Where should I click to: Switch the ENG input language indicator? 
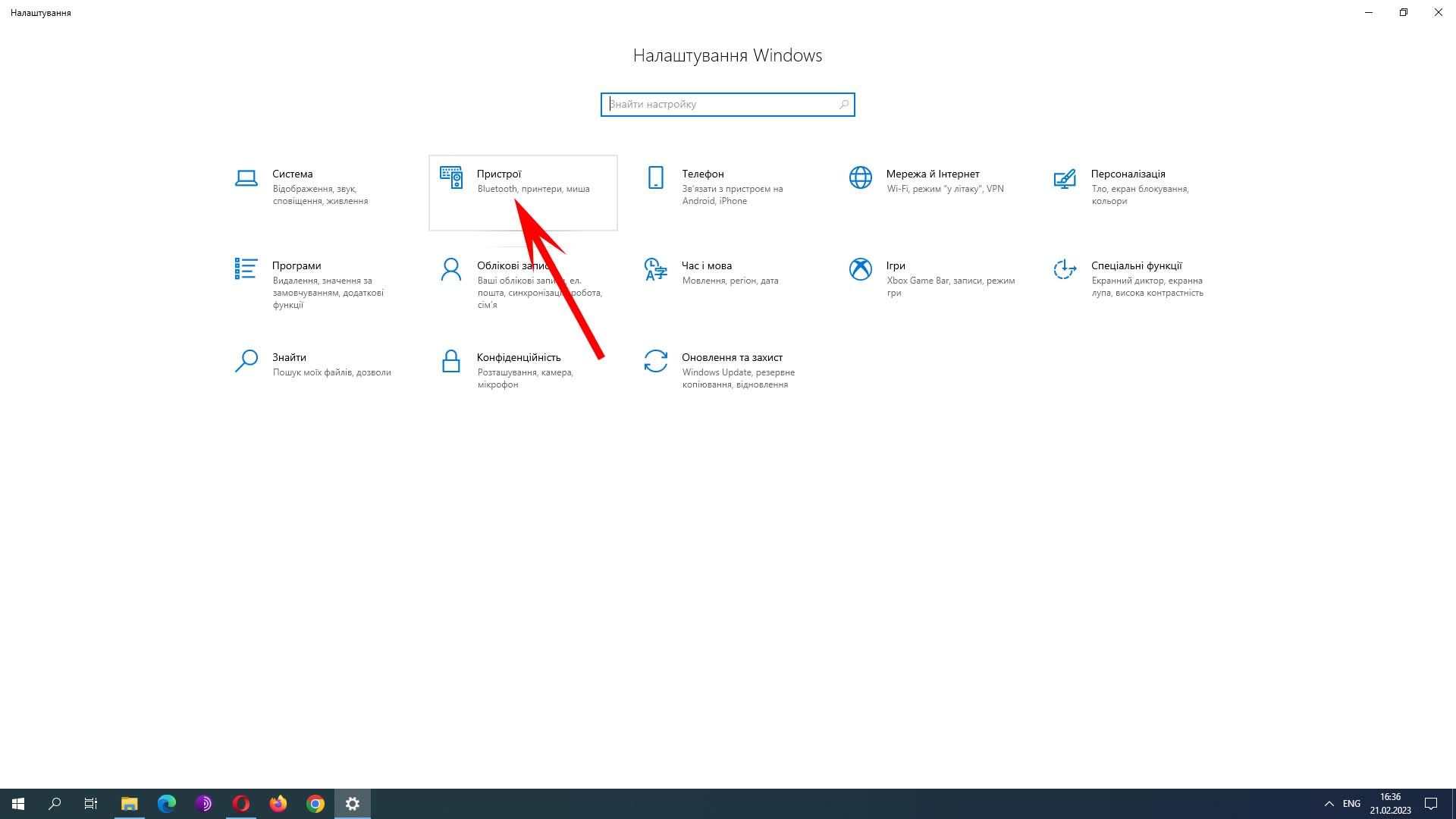(x=1351, y=804)
